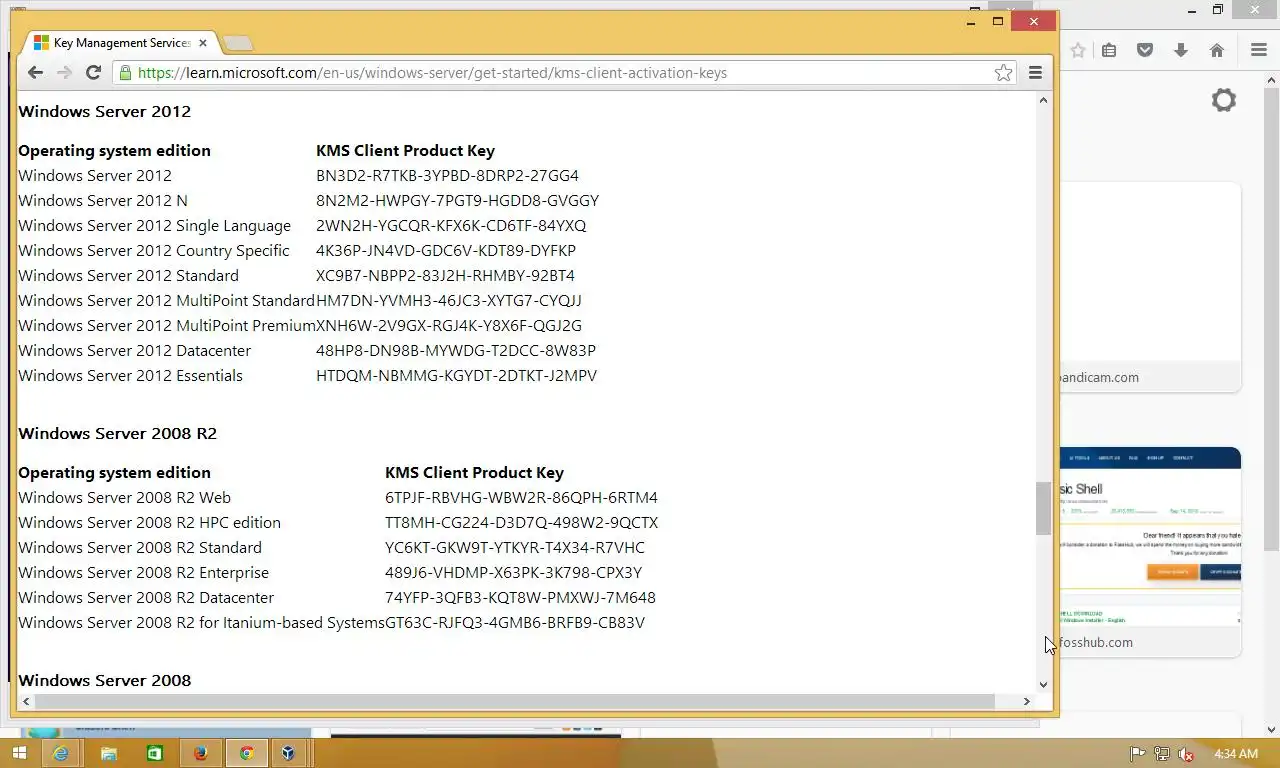Click the muted volume tray icon
1280x768 pixels.
[1186, 754]
